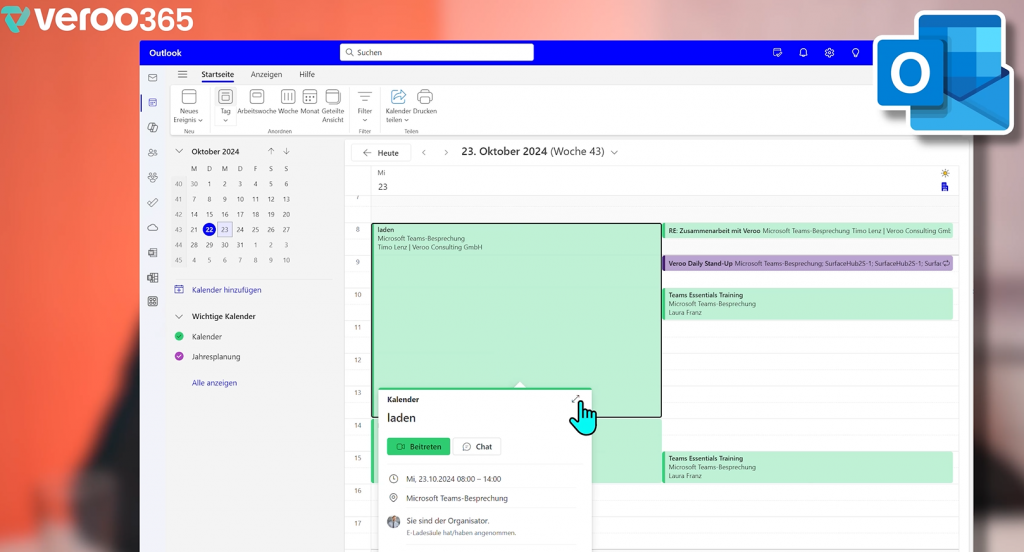1024x552 pixels.
Task: Go to next month with down arrow
Action: coord(287,151)
